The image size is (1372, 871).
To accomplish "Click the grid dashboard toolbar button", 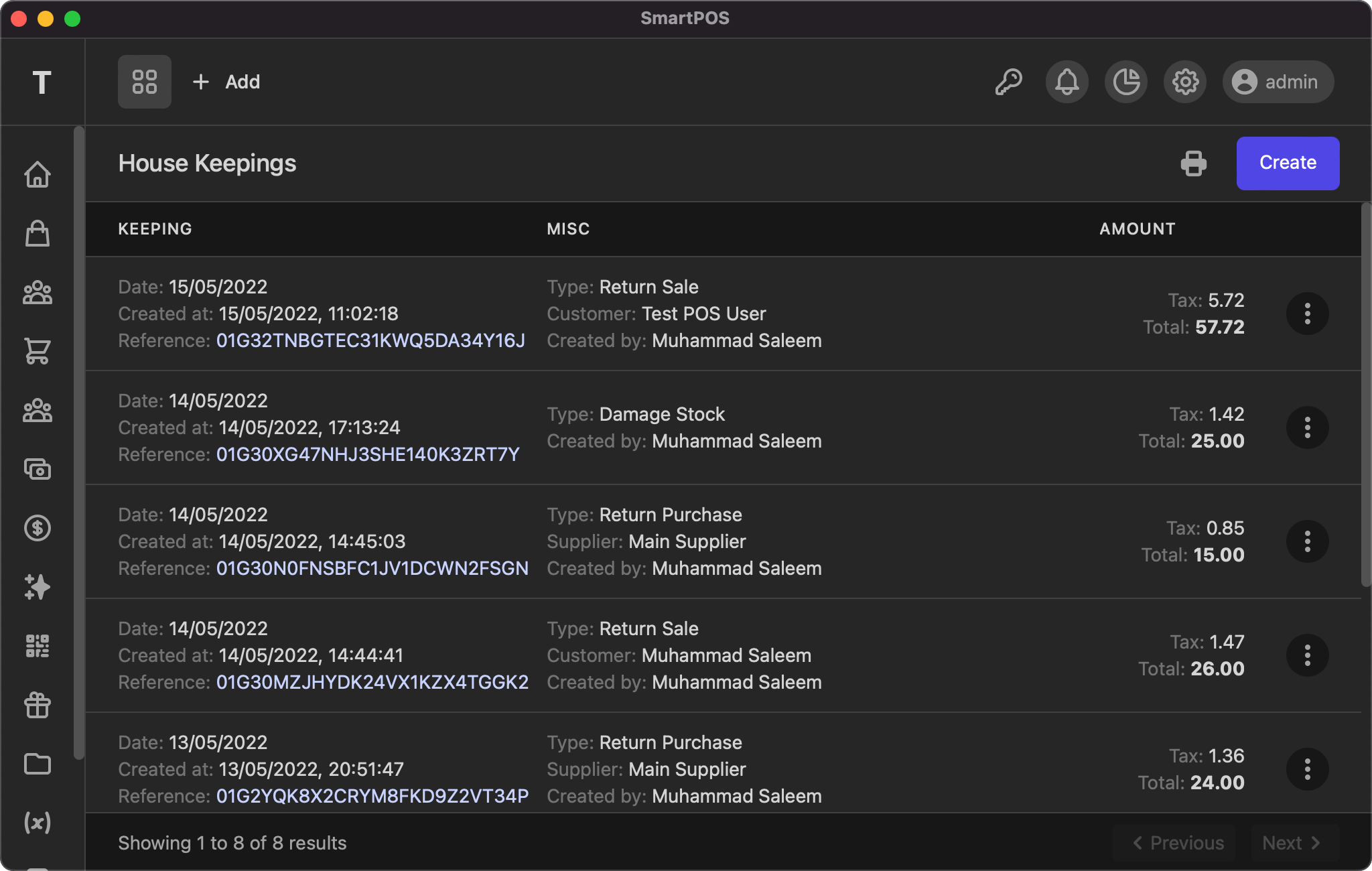I will (x=145, y=82).
